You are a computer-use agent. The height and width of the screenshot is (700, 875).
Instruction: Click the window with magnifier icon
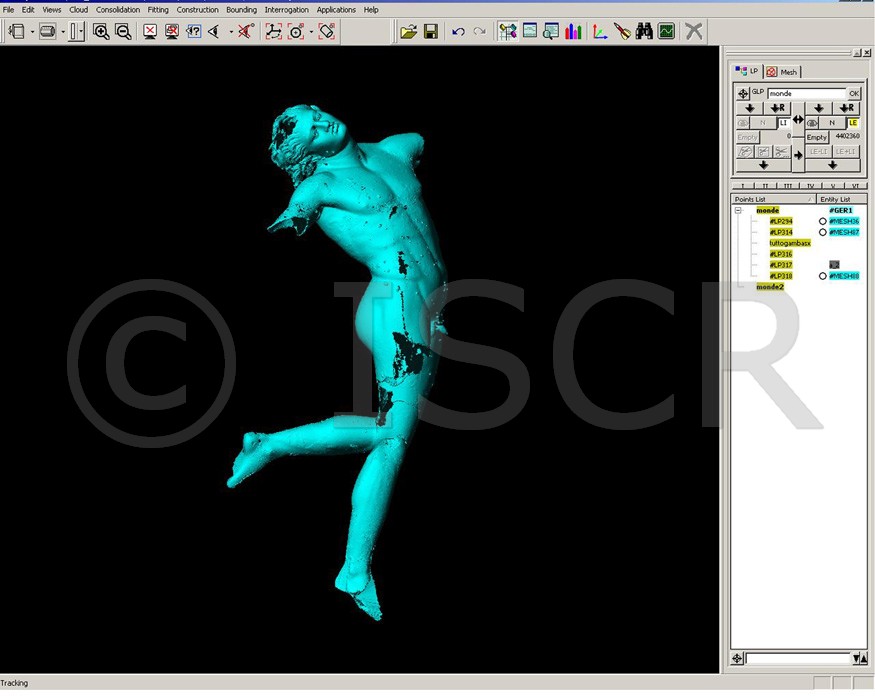click(x=551, y=31)
